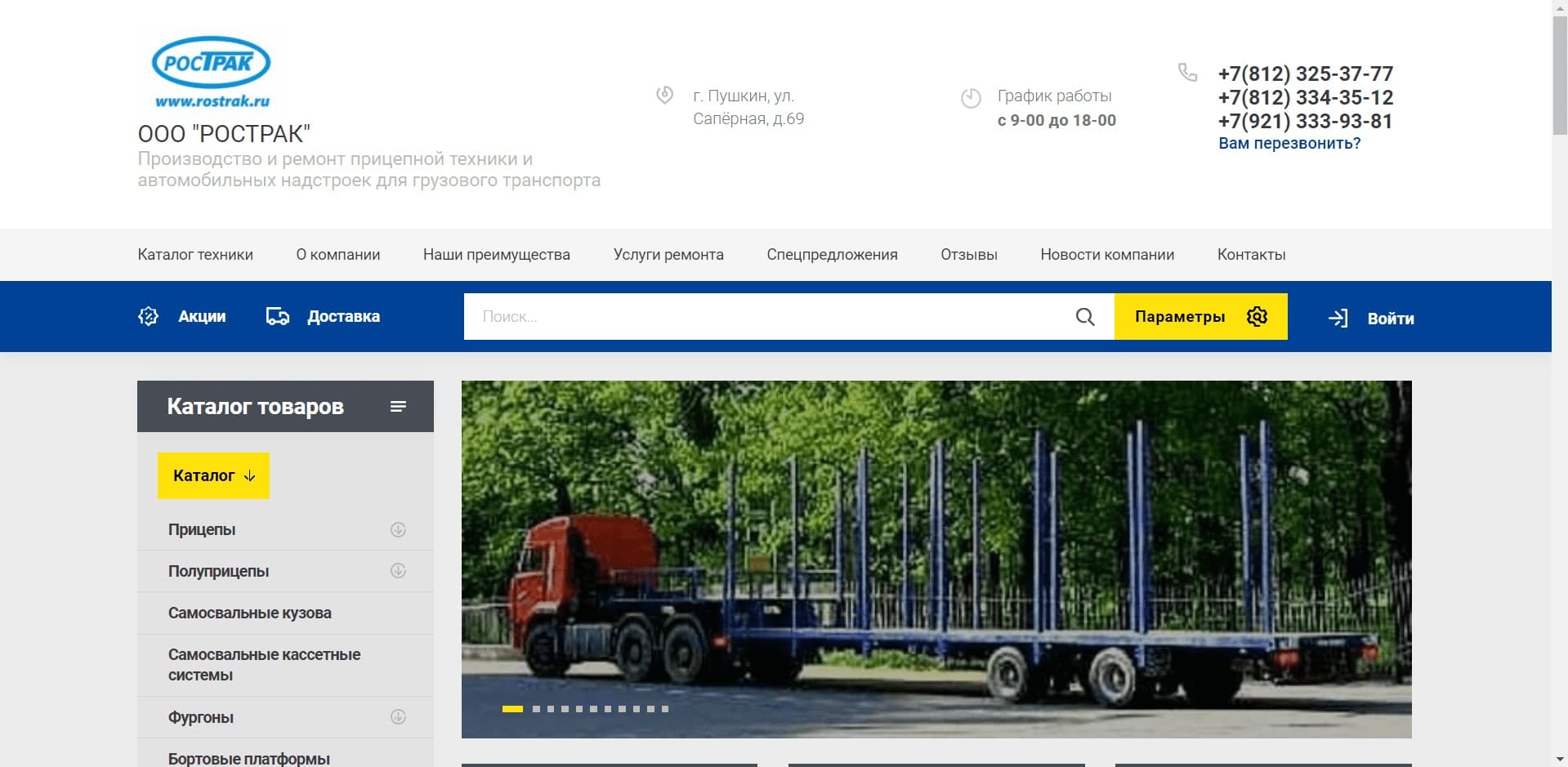
Task: Click the clock icon by График работы
Action: pos(971,98)
